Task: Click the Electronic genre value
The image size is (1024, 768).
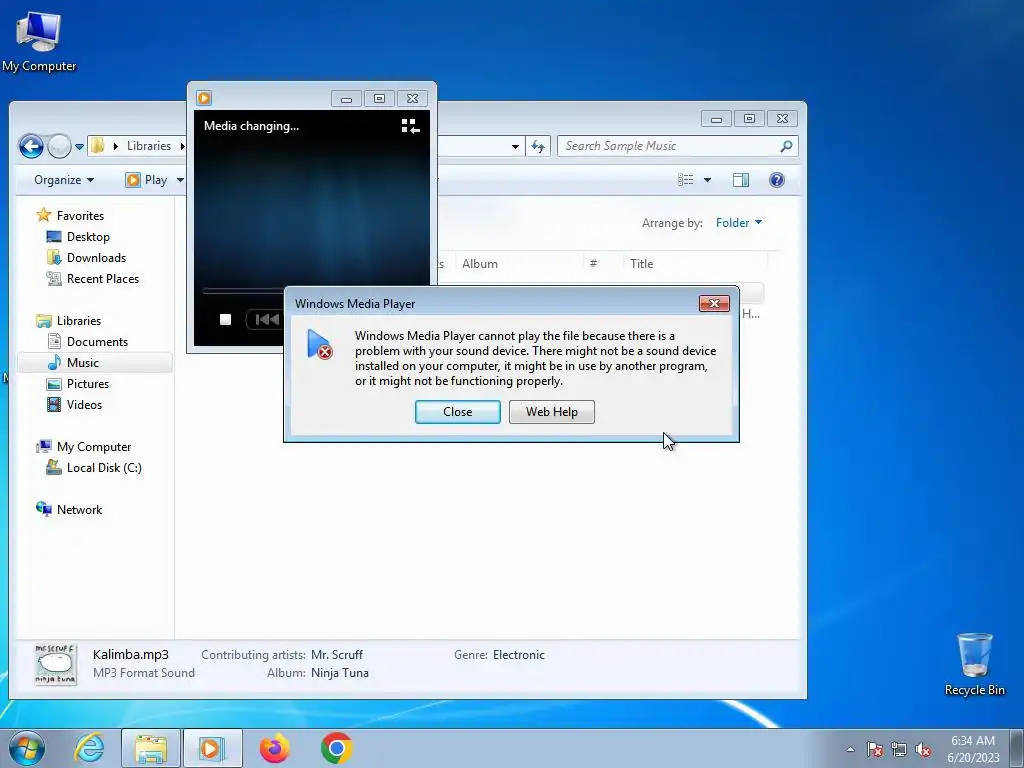Action: (x=519, y=655)
